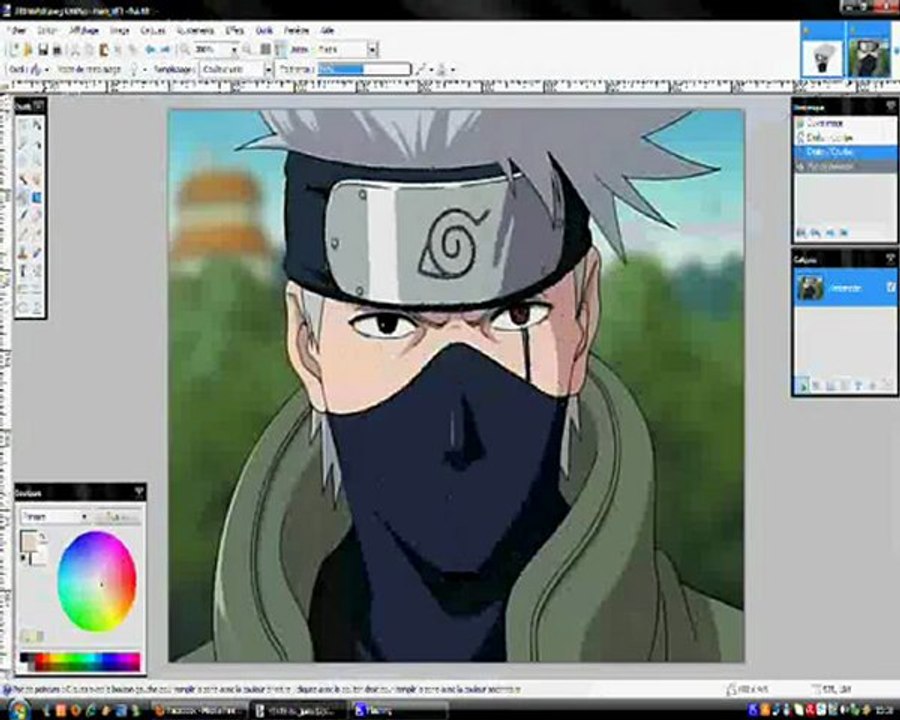The image size is (900, 720).
Task: Open the units dropdown next to Unités
Action: tap(373, 50)
